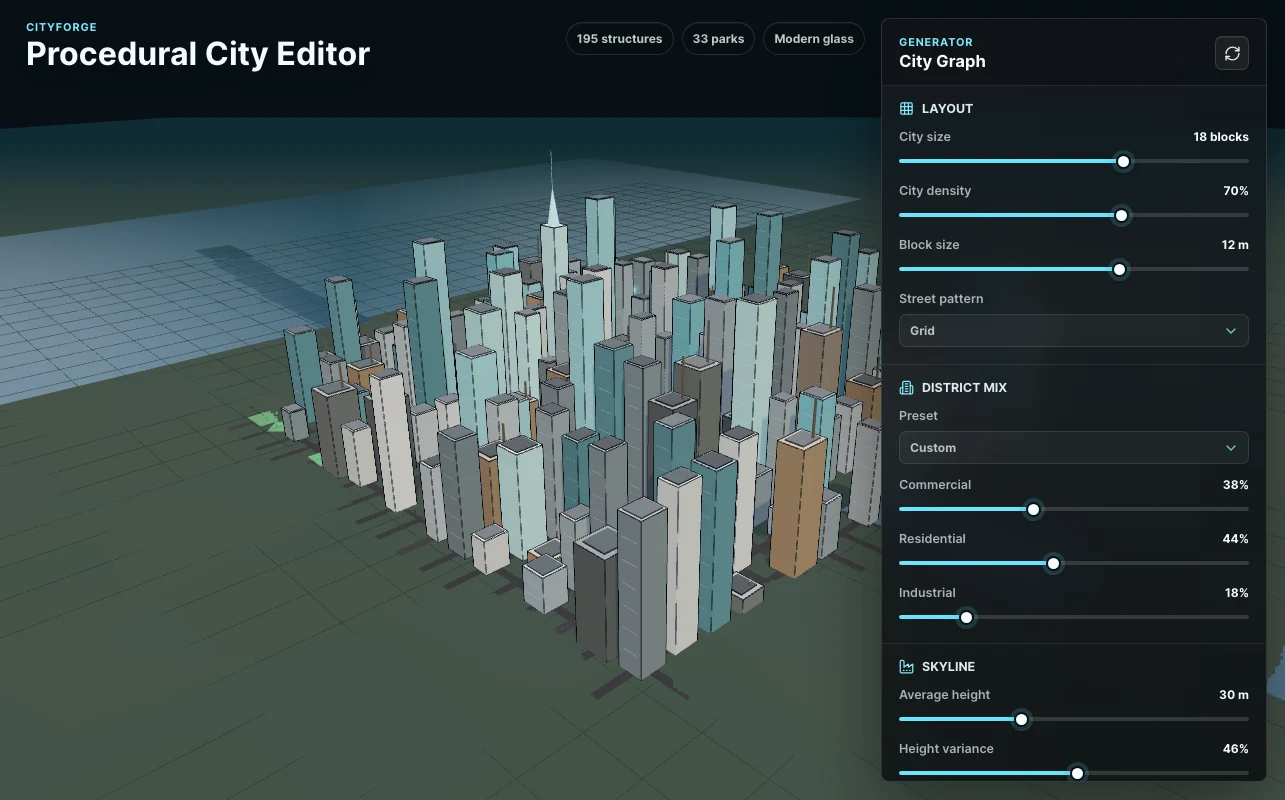Click the Average height slider handle
The image size is (1285, 800).
(1021, 719)
